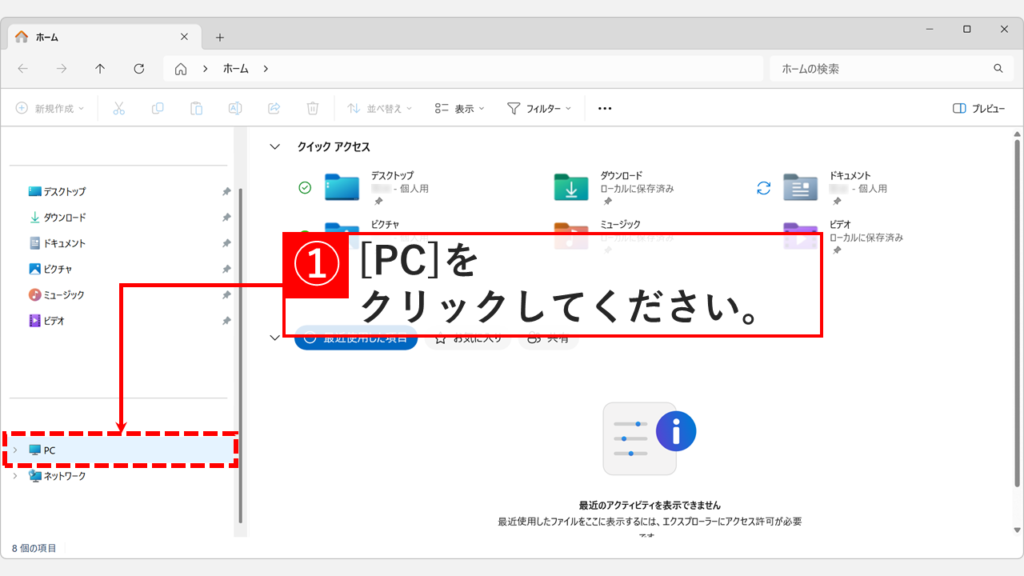Click the Refresh icon in the navigation bar
The width and height of the screenshot is (1024, 576).
click(x=138, y=70)
